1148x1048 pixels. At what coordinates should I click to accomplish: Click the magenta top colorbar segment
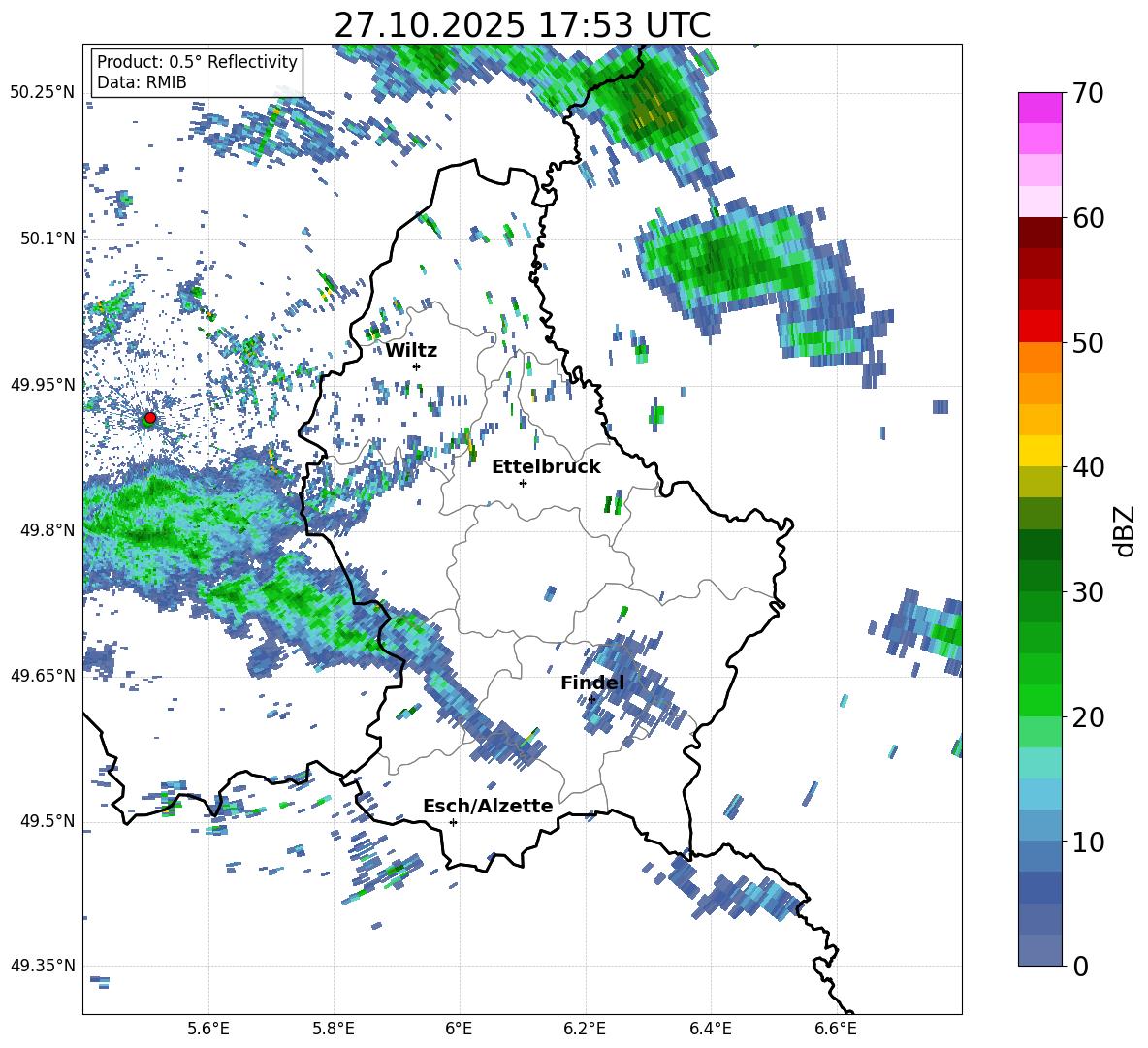click(x=1039, y=108)
